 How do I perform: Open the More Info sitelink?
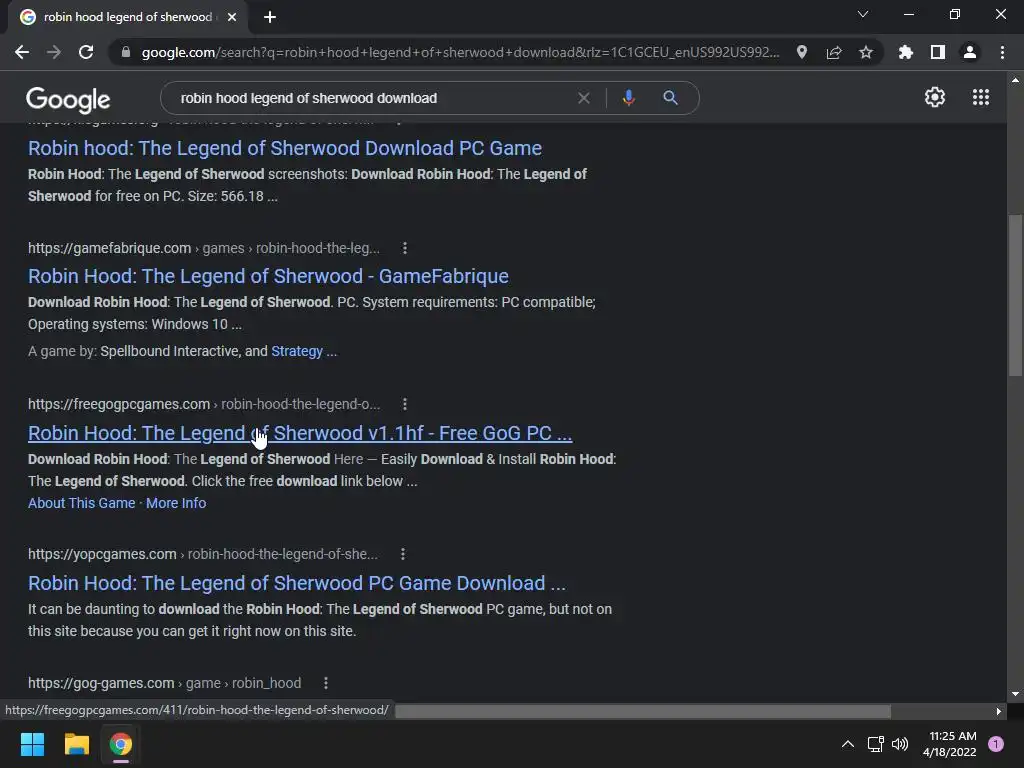pos(176,503)
